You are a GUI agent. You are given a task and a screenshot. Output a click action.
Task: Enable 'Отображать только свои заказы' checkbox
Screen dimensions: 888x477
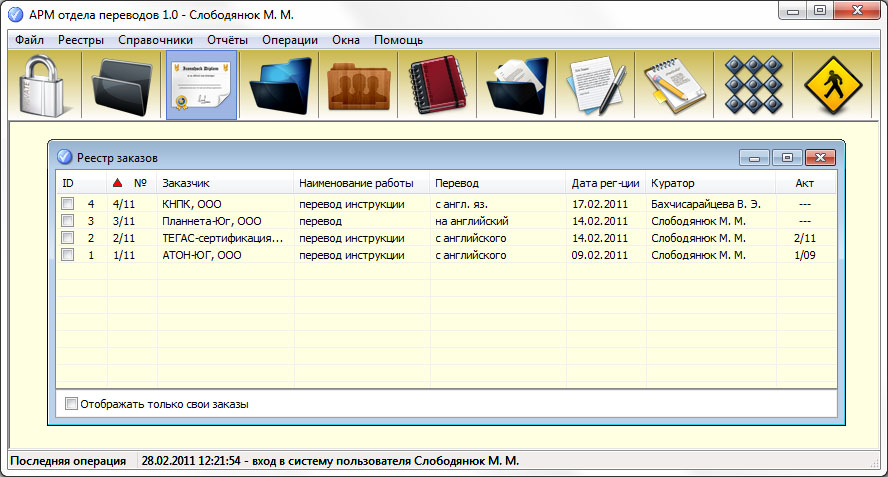(71, 404)
